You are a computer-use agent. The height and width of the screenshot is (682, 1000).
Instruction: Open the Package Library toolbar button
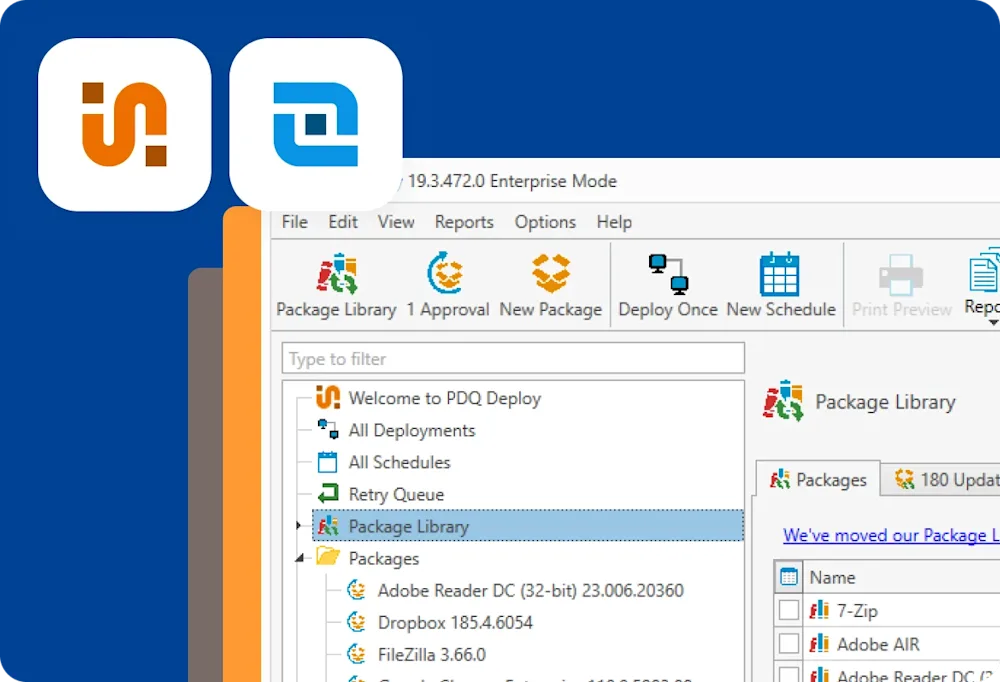point(336,286)
